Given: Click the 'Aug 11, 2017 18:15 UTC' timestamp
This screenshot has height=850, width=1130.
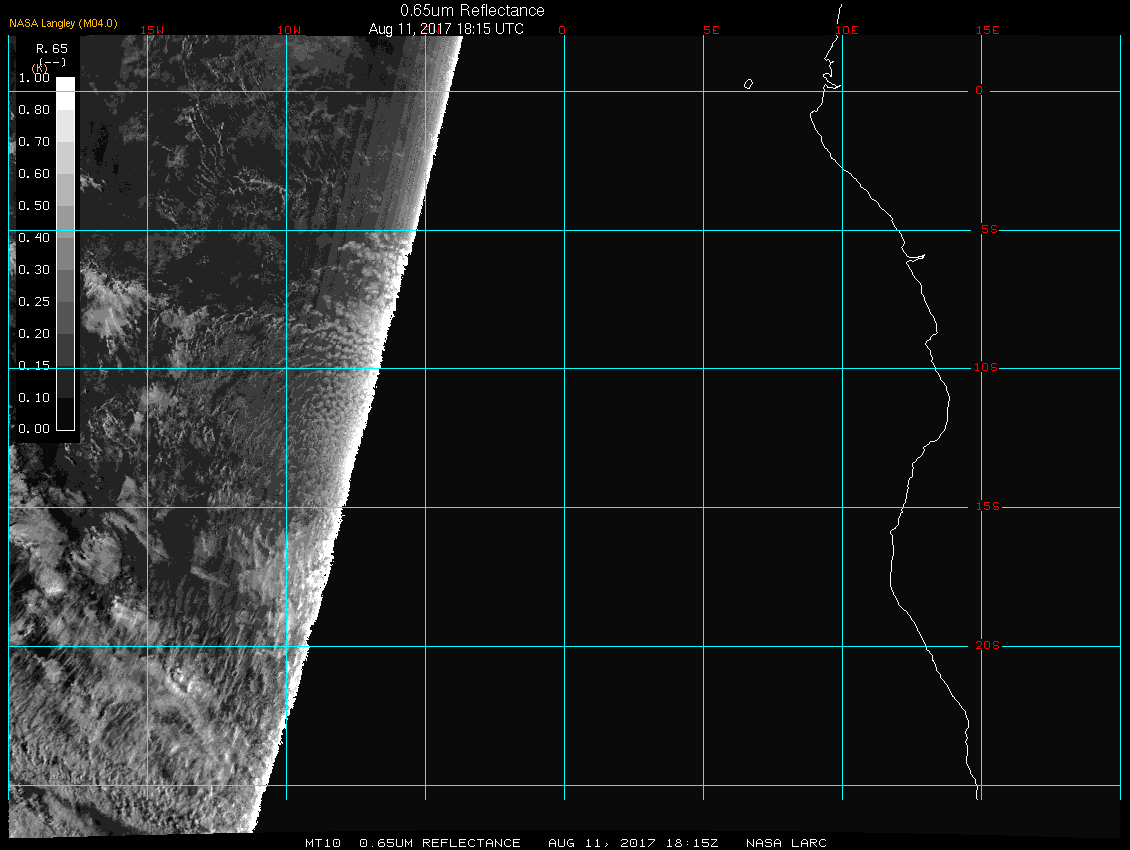Looking at the screenshot, I should click(x=446, y=29).
